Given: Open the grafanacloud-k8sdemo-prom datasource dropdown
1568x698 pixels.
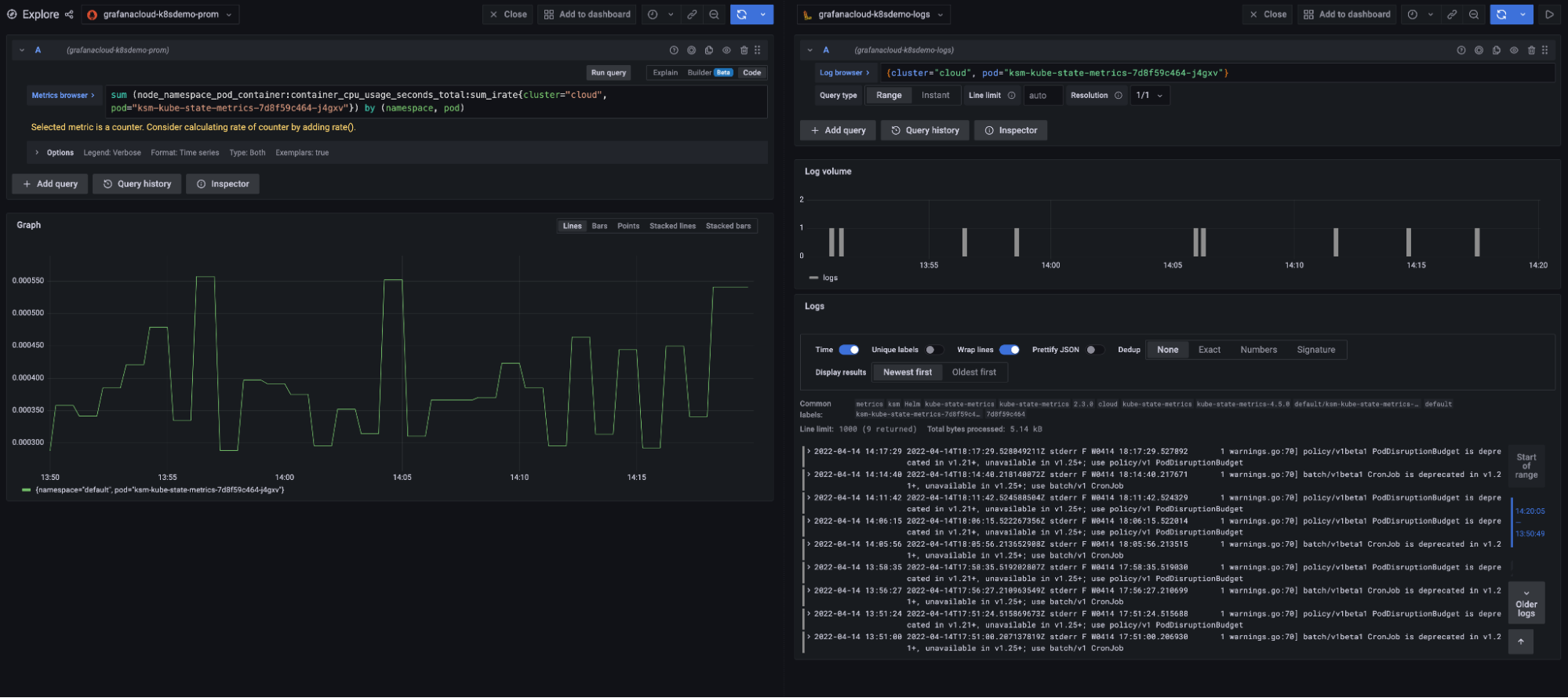Looking at the screenshot, I should (161, 14).
